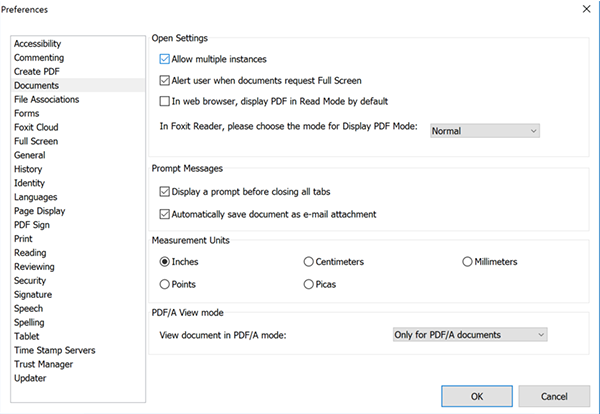Open the Accessibility preferences category
Viewport: 600px width, 414px height.
pyautogui.click(x=78, y=44)
